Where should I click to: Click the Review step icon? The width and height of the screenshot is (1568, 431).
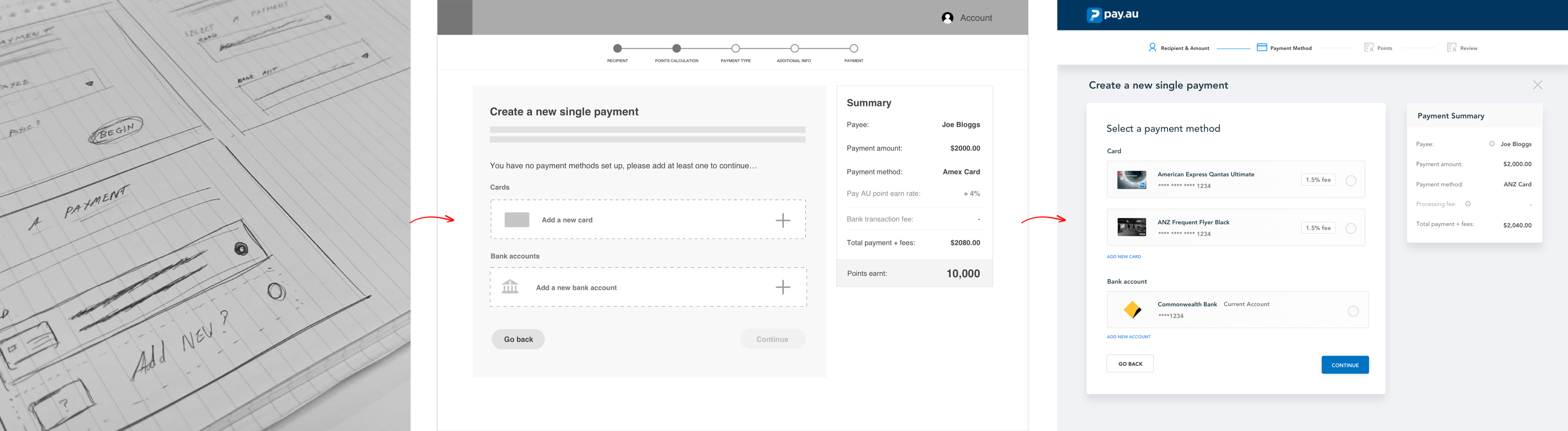[x=1451, y=47]
